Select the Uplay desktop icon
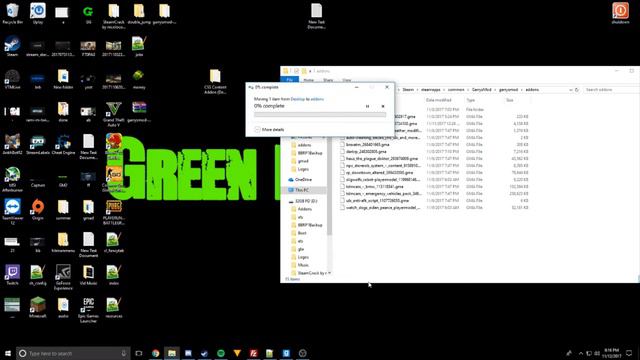This screenshot has height=360, width=640. coord(38,13)
